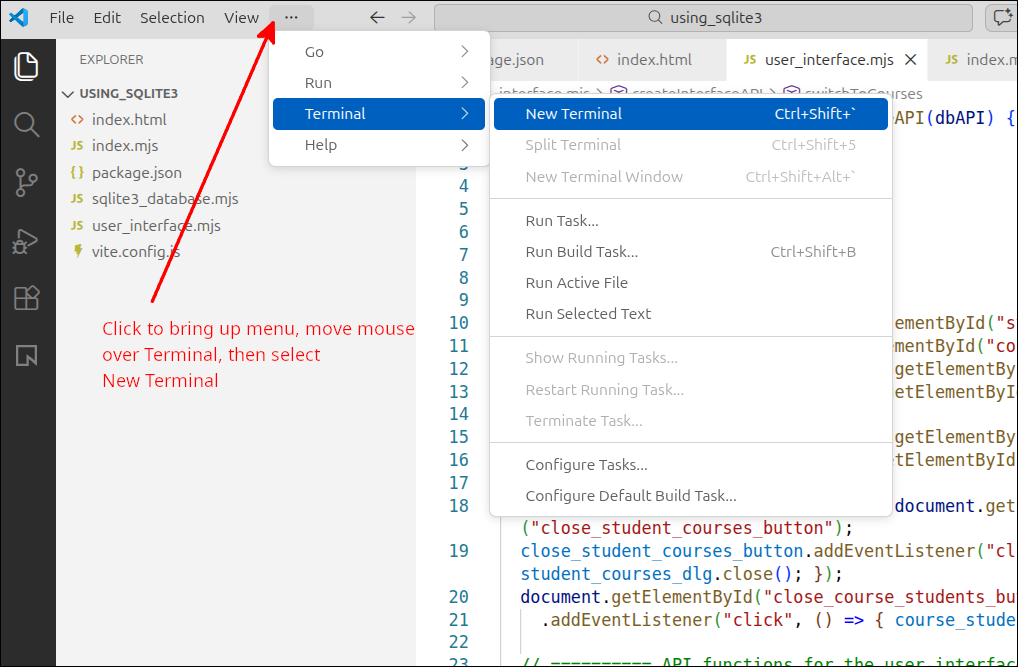Expand the Go submenu chevron
1018x667 pixels.
(x=463, y=51)
